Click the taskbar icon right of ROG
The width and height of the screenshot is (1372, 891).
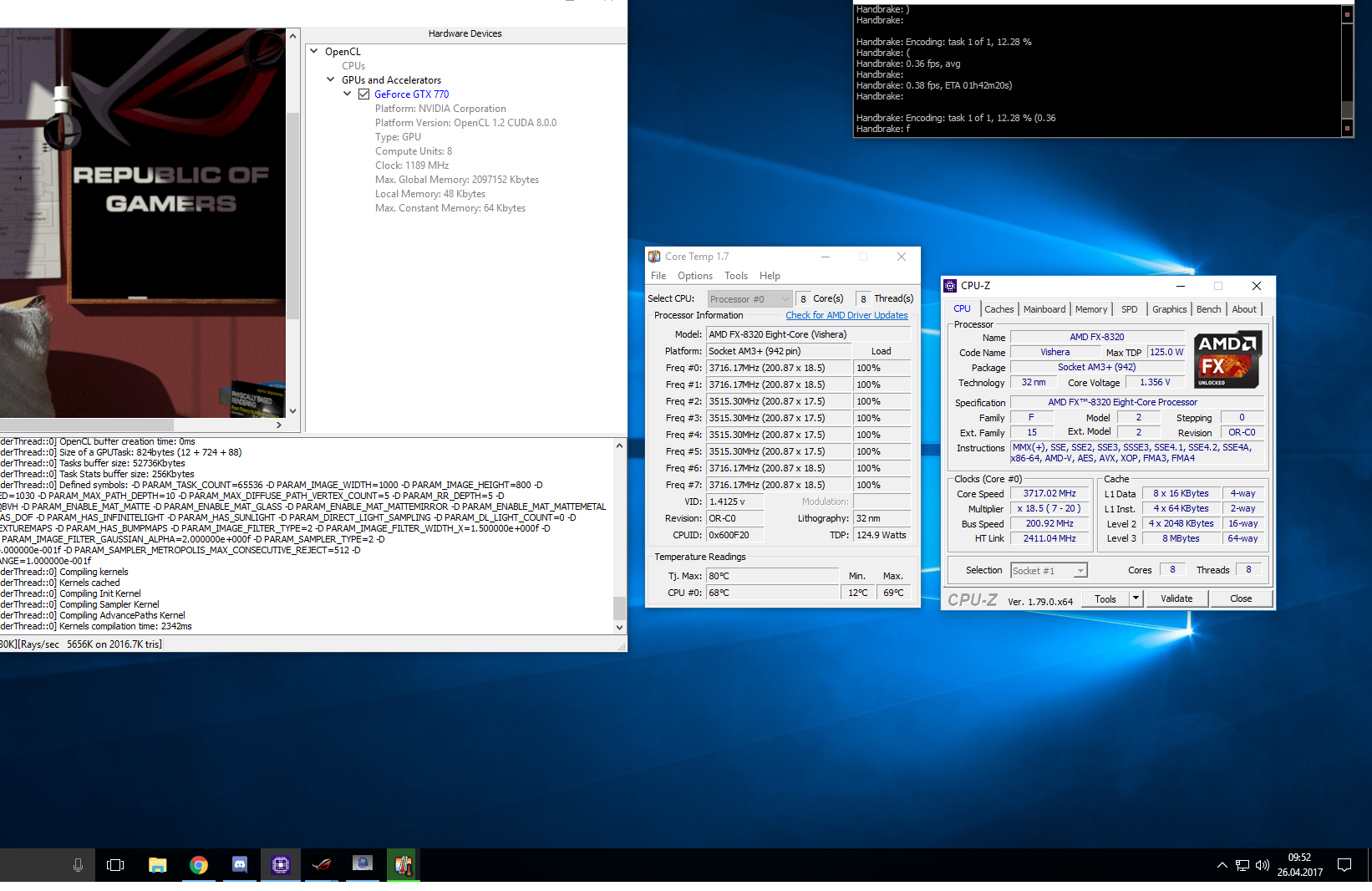click(x=362, y=865)
